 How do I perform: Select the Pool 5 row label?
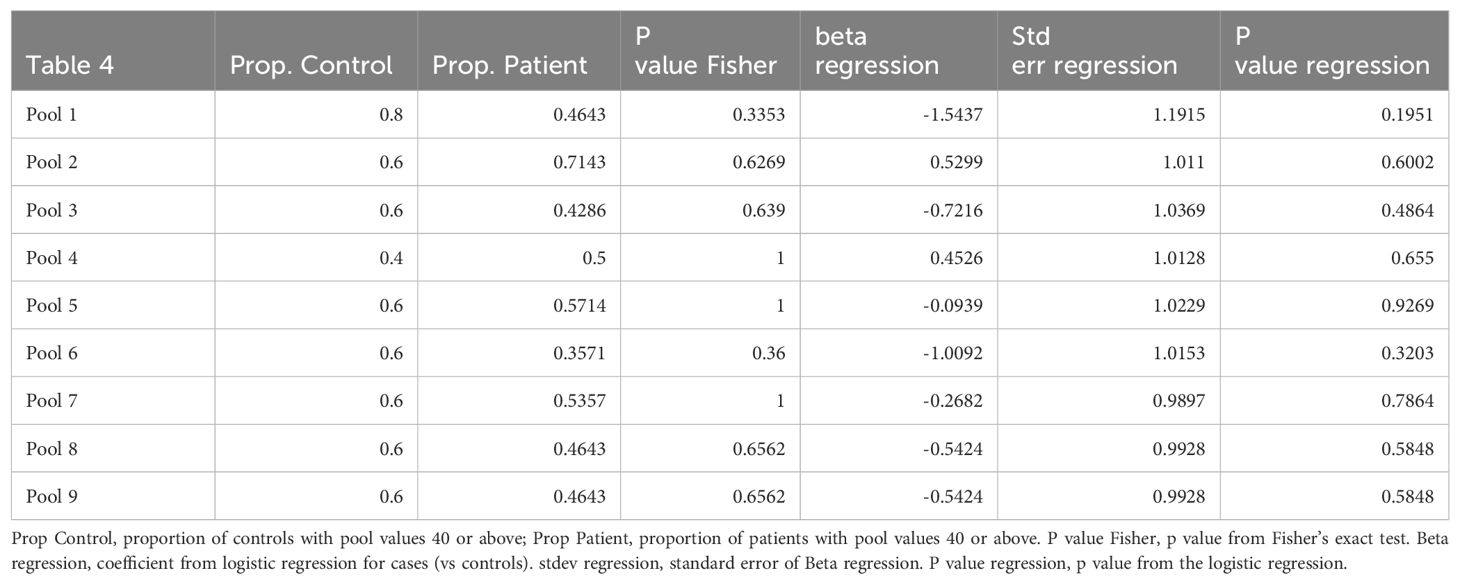(52, 306)
